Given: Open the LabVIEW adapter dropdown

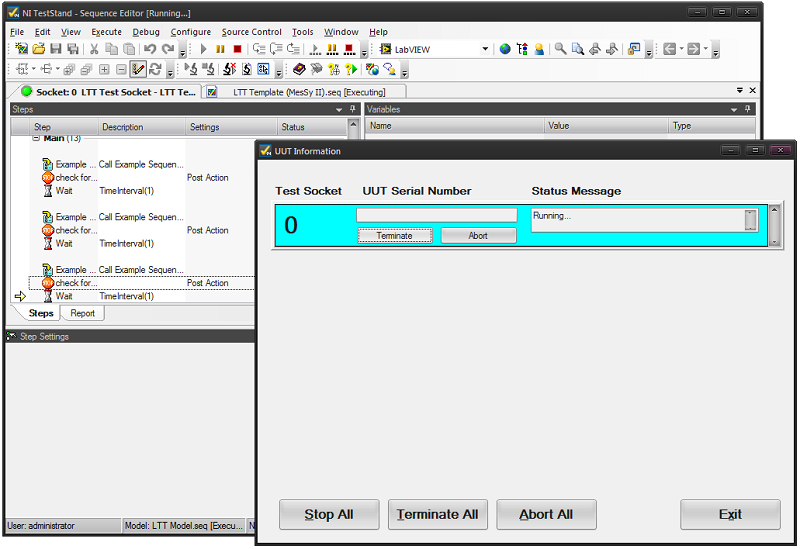Looking at the screenshot, I should click(485, 49).
